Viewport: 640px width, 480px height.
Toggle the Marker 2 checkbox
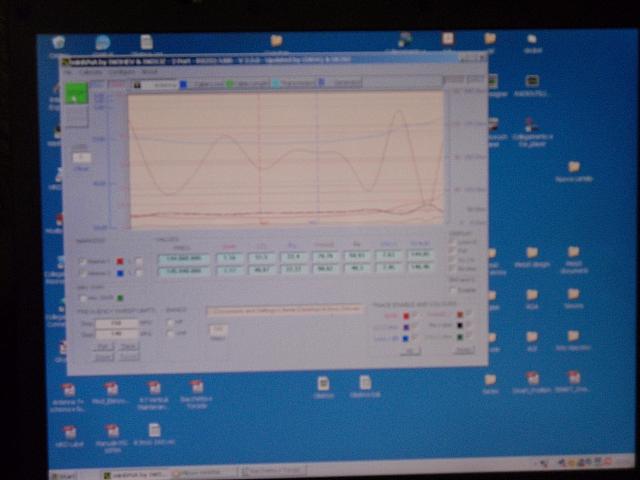[x=82, y=273]
